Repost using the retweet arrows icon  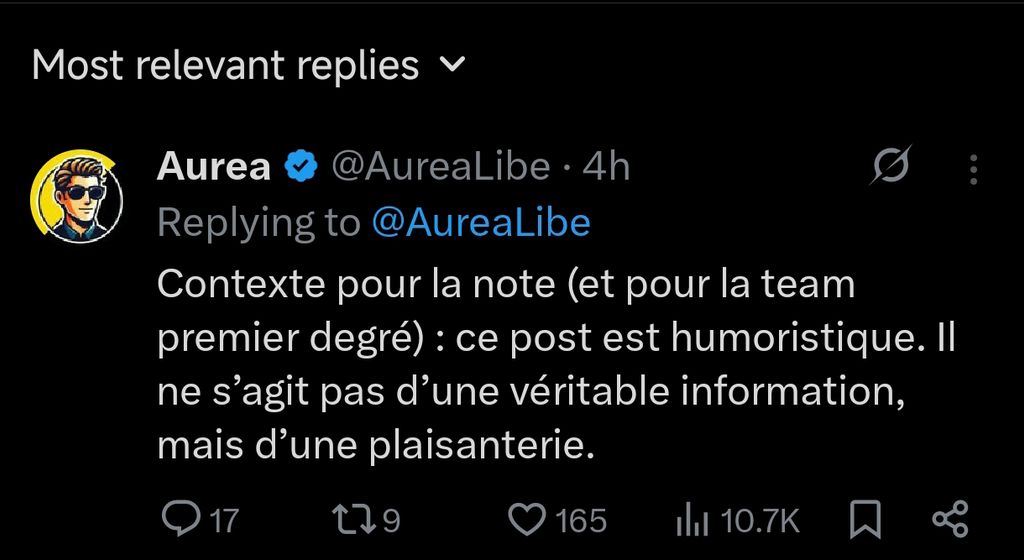[354, 519]
